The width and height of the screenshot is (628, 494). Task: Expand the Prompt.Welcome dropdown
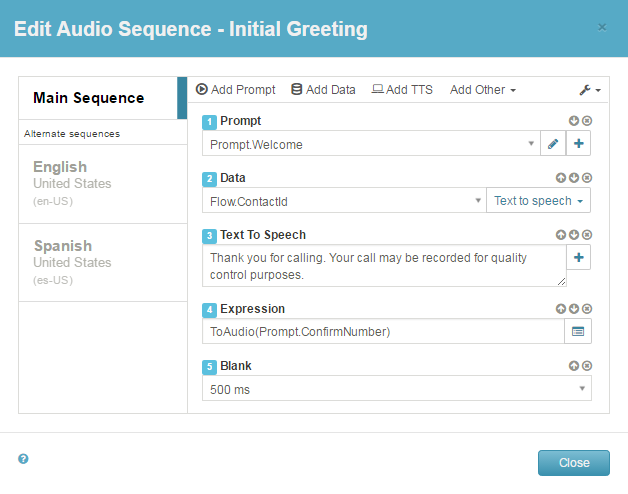[530, 144]
